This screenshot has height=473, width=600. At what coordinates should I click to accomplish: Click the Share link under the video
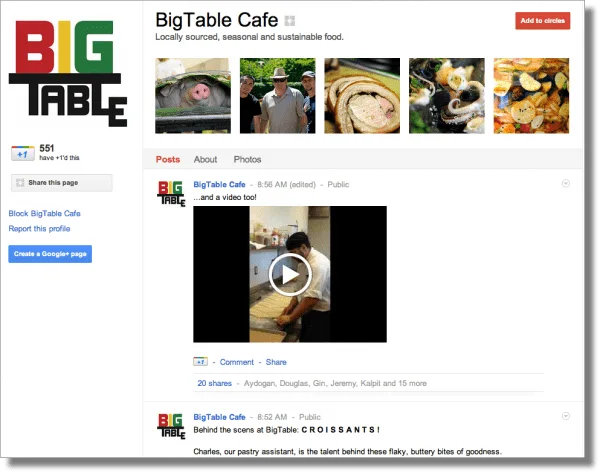(276, 362)
